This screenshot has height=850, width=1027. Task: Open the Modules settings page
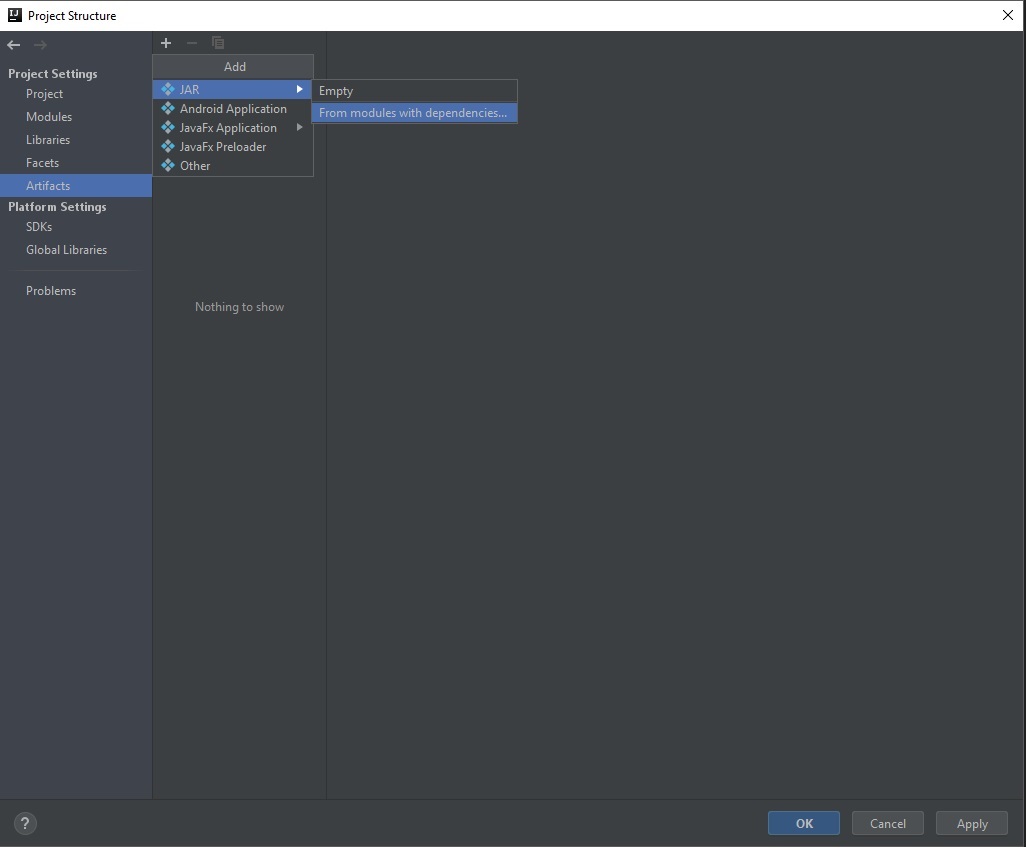[49, 117]
